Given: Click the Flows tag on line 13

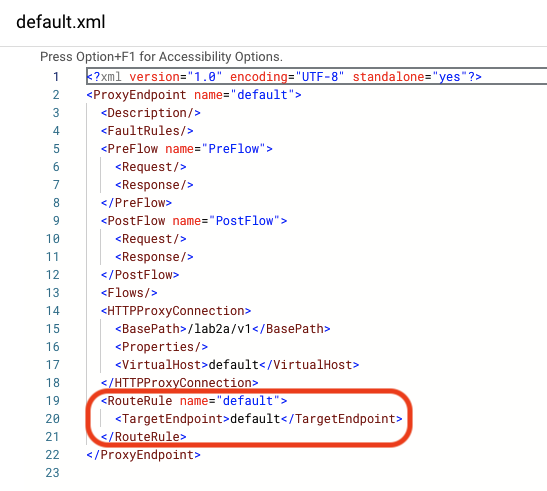Looking at the screenshot, I should point(129,293).
